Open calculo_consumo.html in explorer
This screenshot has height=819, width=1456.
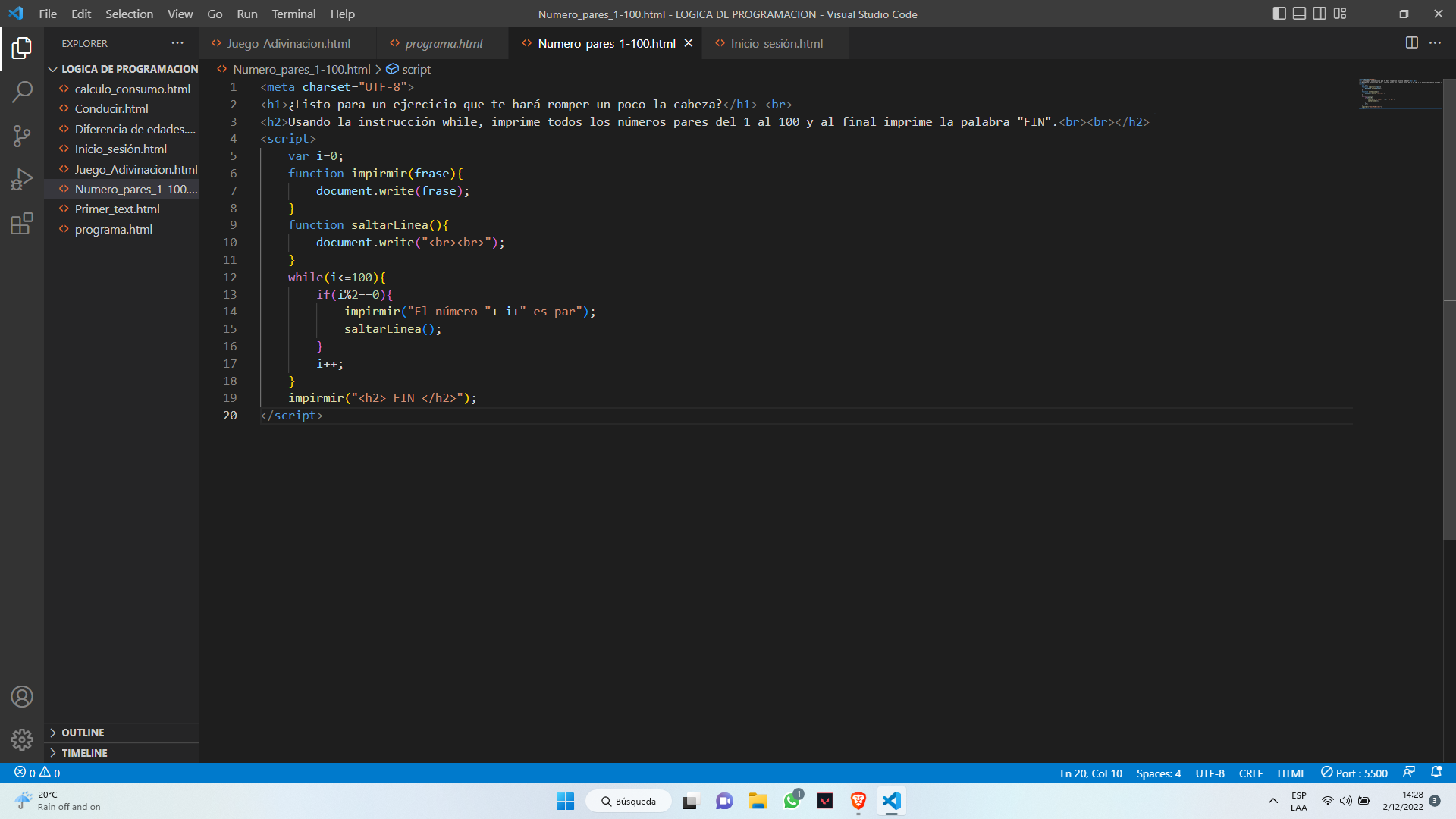[x=122, y=89]
